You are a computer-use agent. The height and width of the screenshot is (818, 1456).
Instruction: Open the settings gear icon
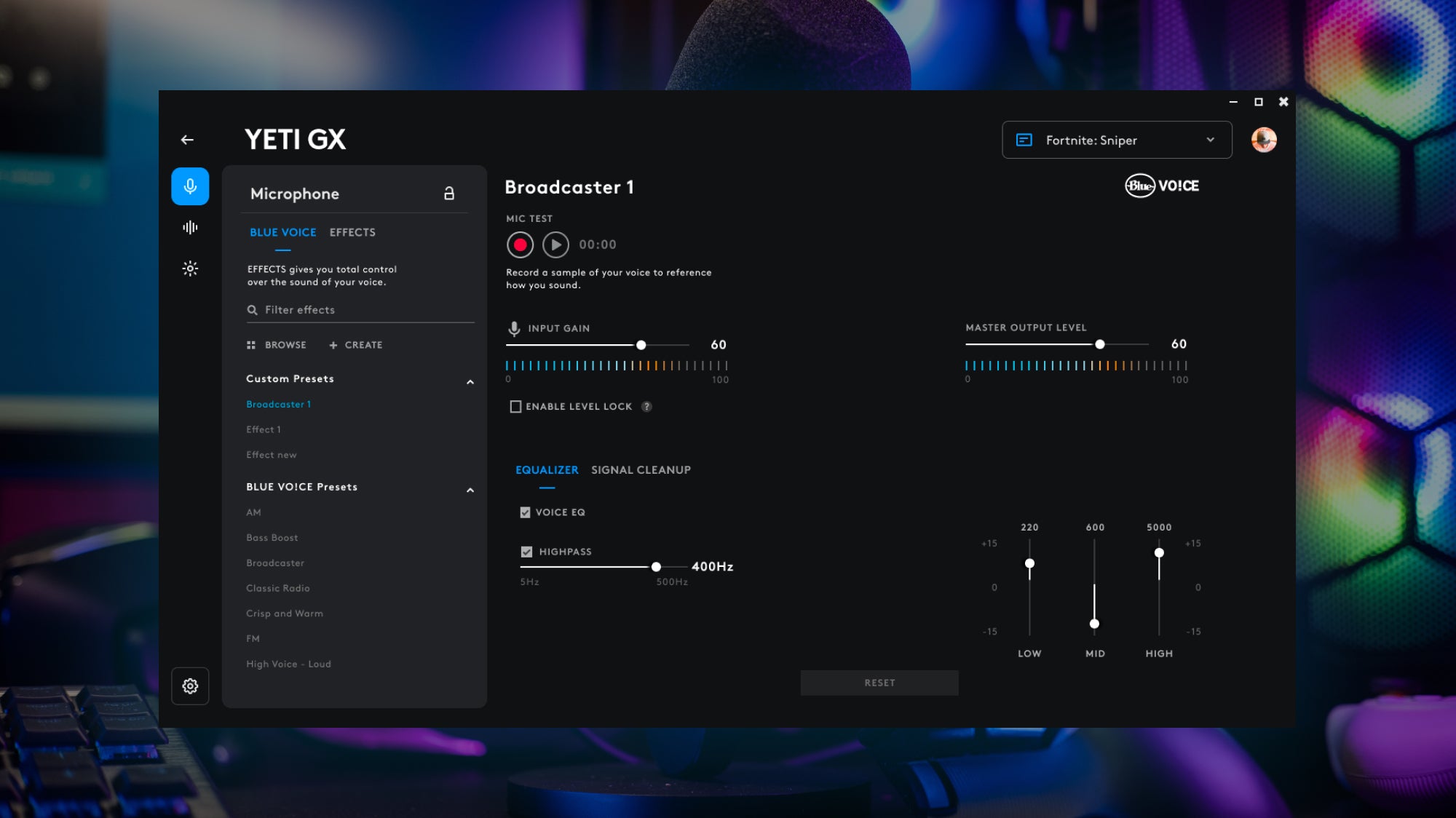pyautogui.click(x=190, y=686)
